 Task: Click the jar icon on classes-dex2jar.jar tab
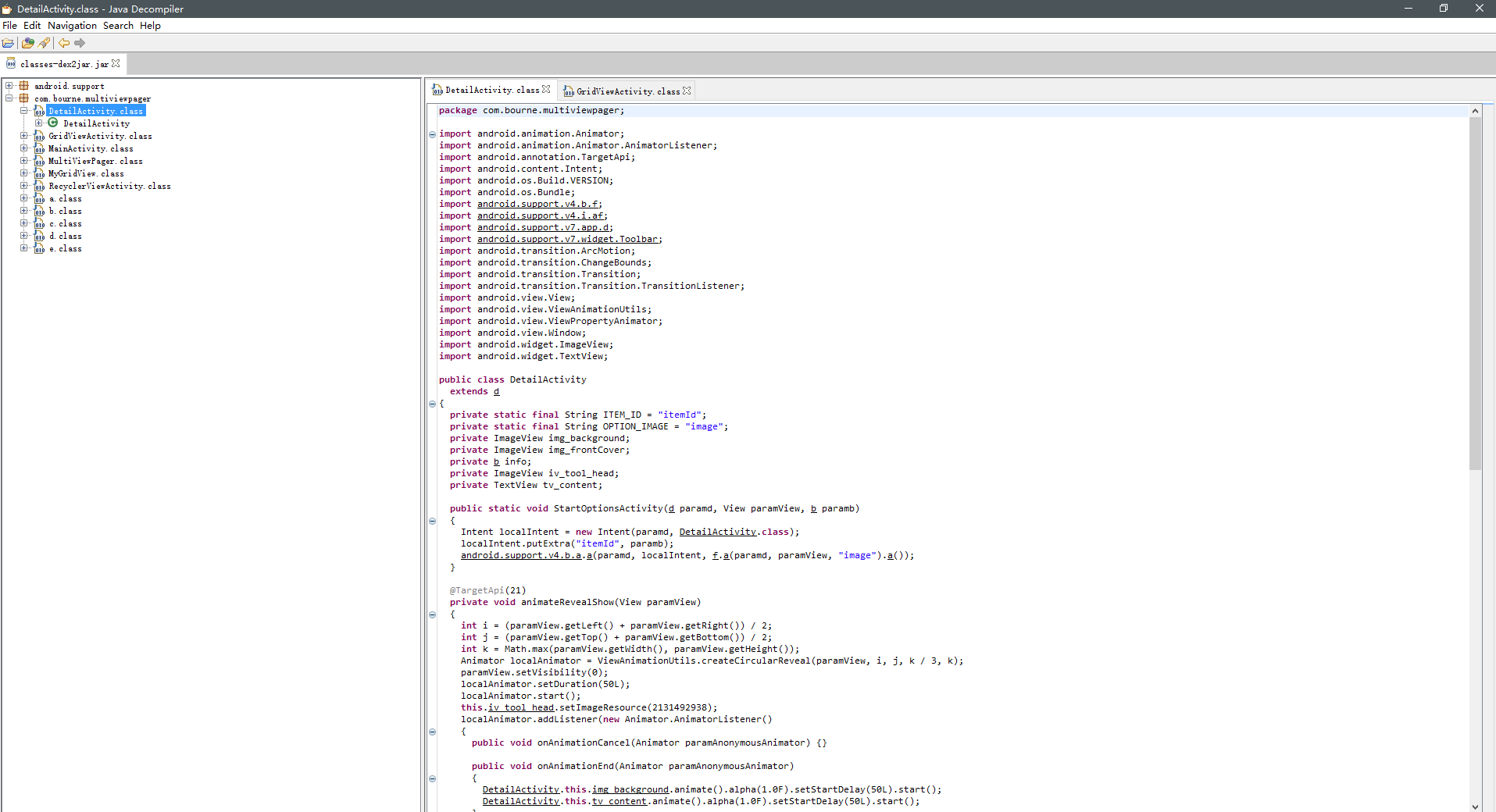[x=11, y=63]
